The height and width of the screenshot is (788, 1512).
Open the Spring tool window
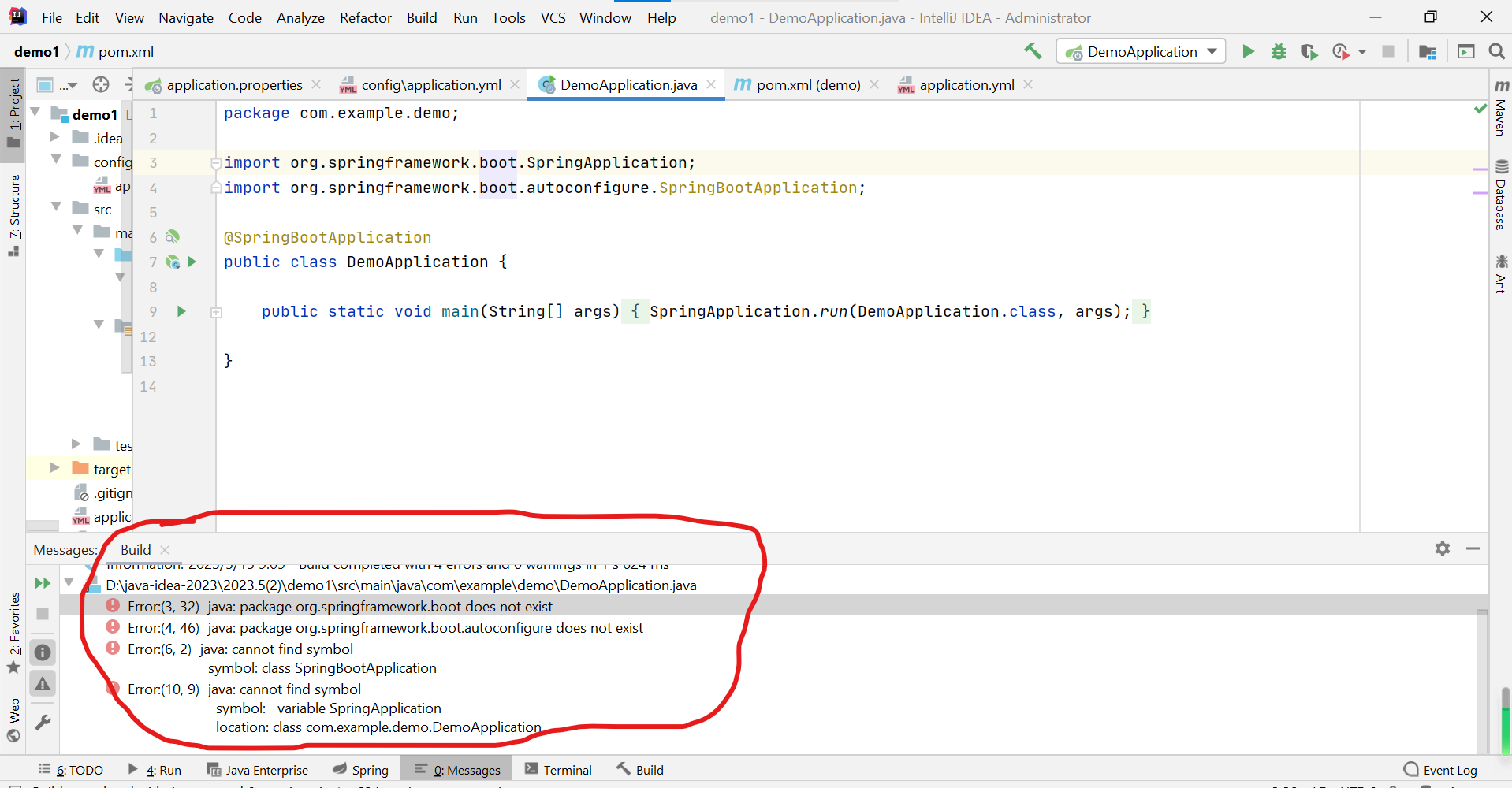tap(360, 770)
